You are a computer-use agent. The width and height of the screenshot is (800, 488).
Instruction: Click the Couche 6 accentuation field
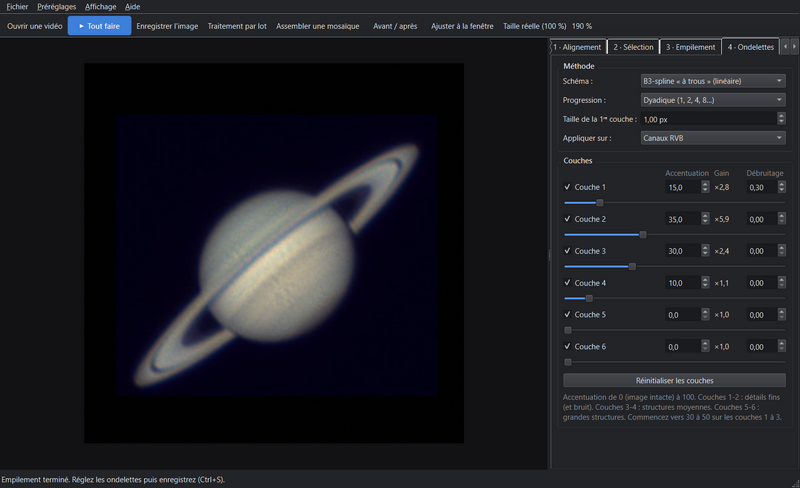[683, 347]
